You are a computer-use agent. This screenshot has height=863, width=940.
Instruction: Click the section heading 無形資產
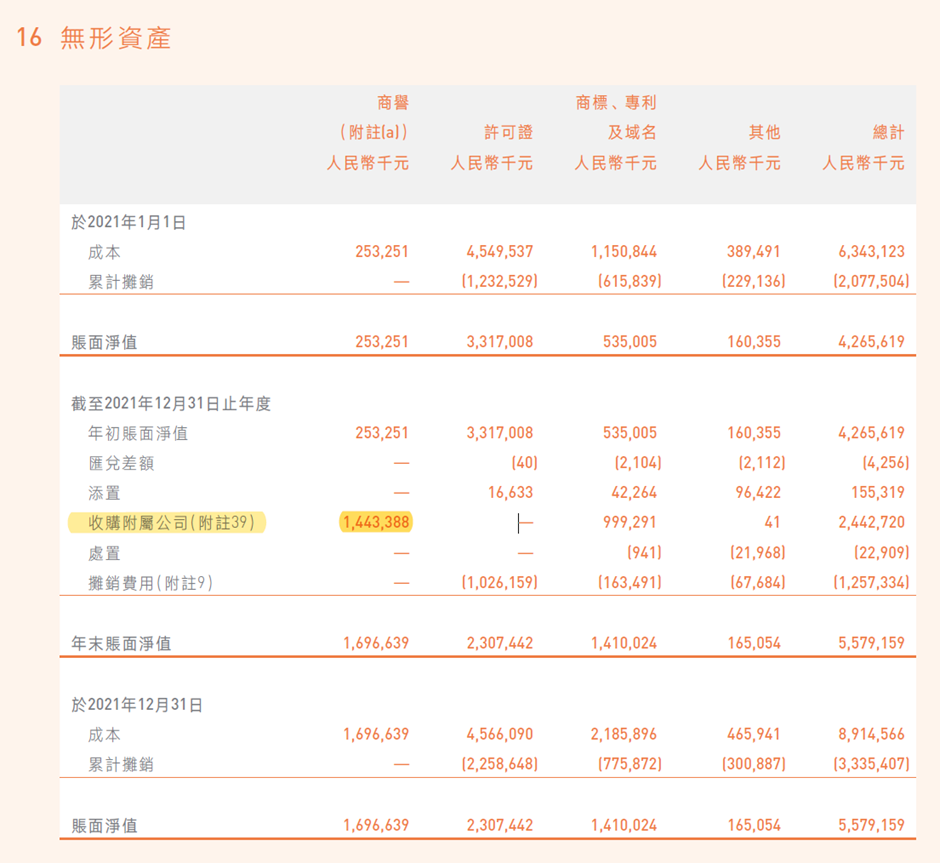coord(116,38)
